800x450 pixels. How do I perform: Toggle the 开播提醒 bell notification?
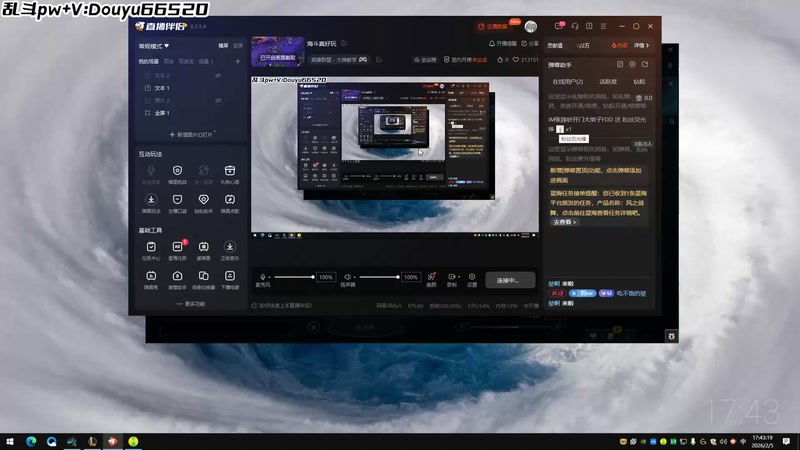[503, 43]
